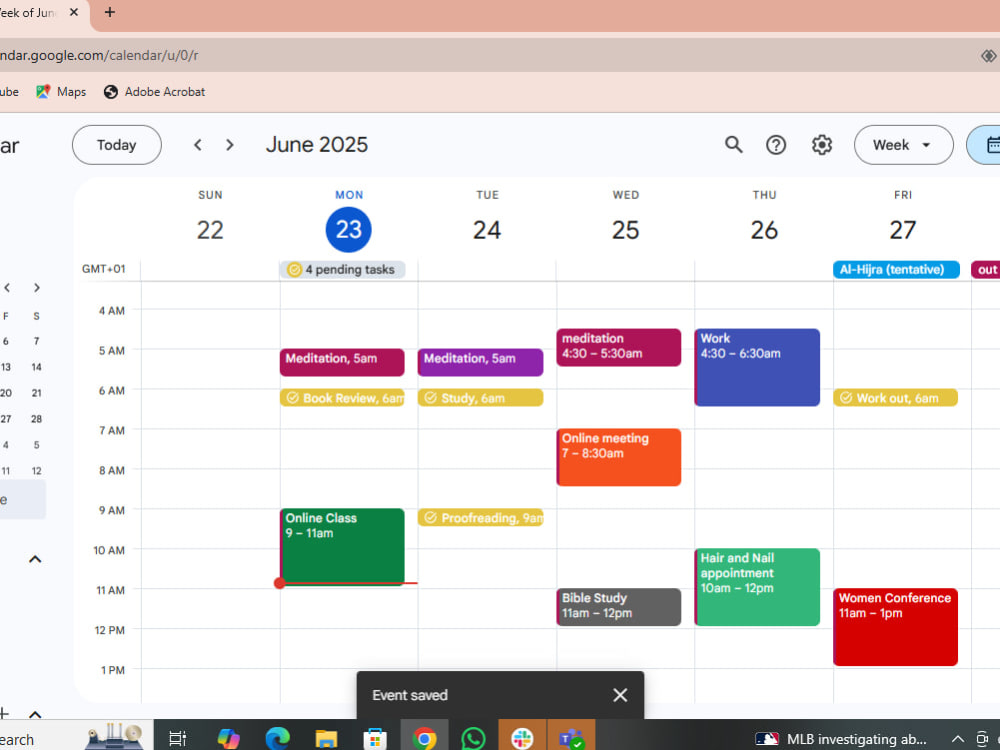Mini calendar previous month arrow

[7, 288]
